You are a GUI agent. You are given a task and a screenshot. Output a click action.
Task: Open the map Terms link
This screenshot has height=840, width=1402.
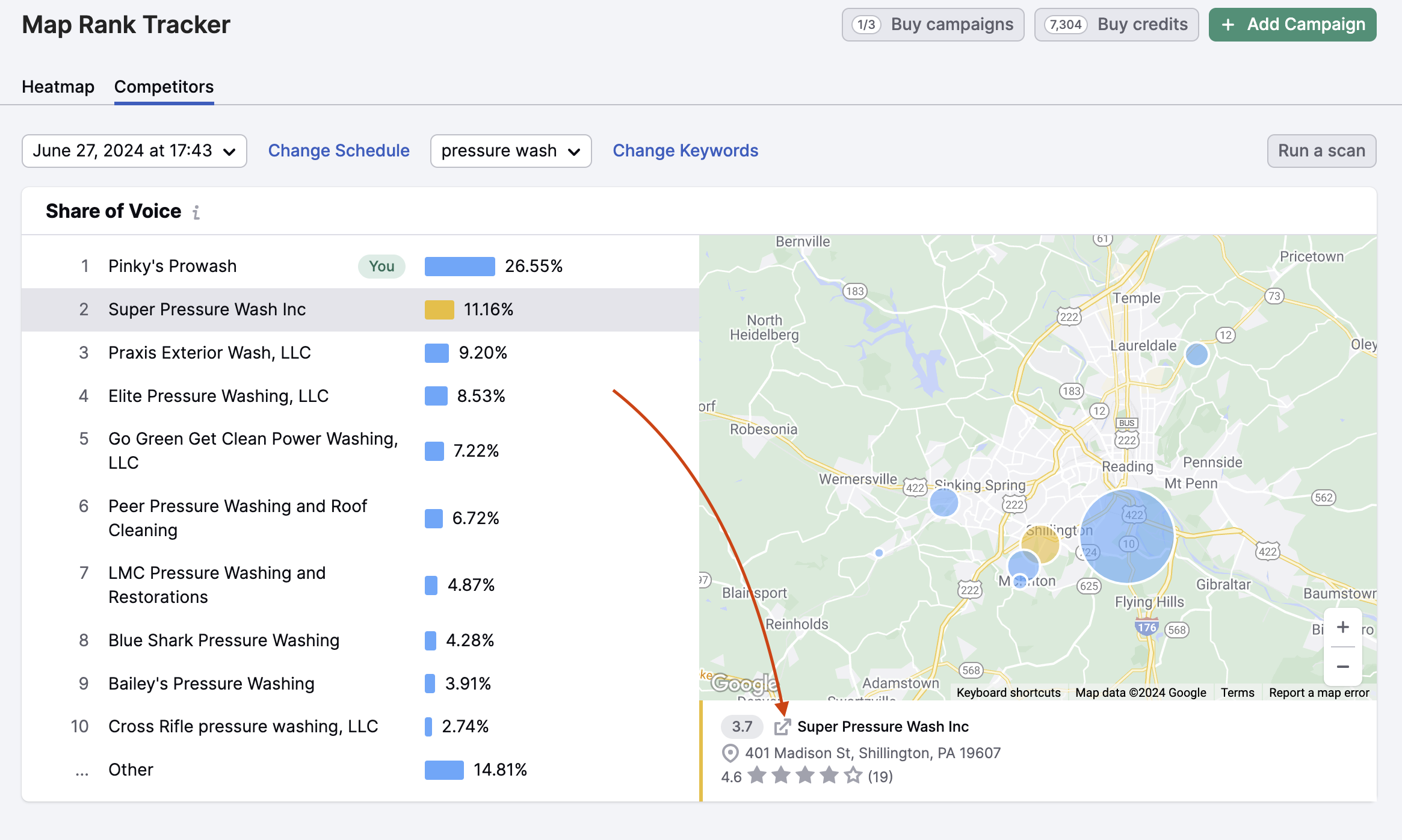(x=1237, y=693)
